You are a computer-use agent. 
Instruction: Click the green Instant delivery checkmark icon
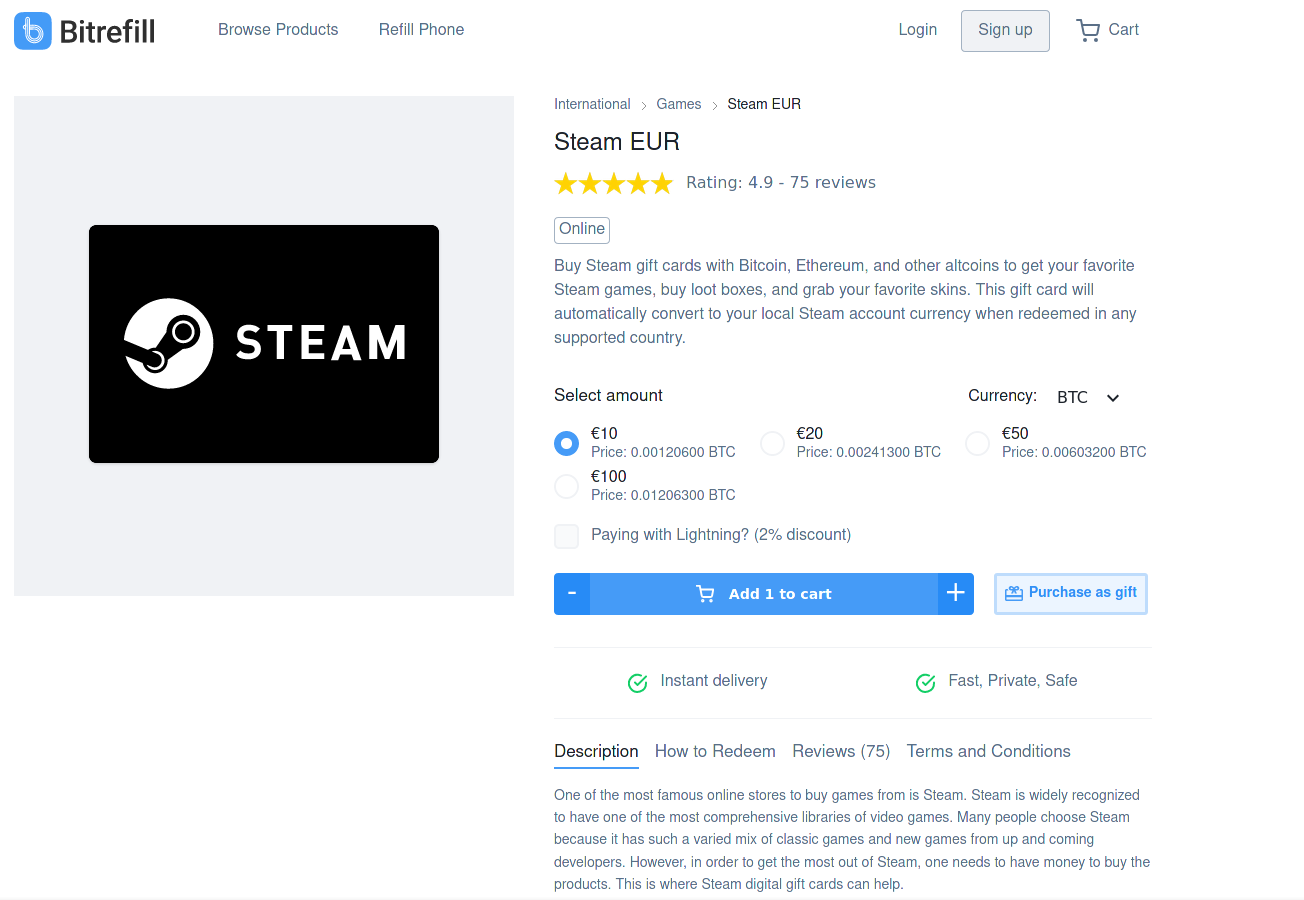click(x=637, y=682)
